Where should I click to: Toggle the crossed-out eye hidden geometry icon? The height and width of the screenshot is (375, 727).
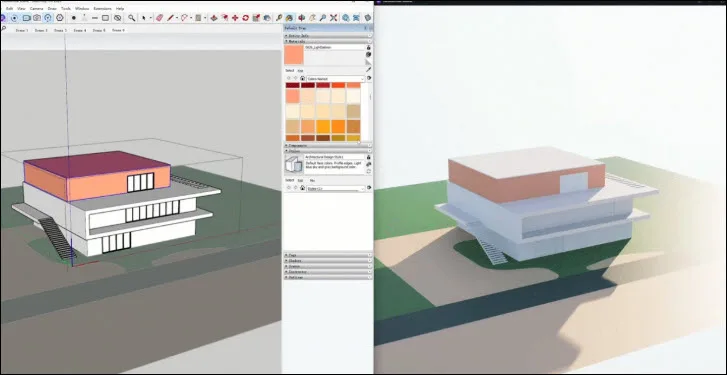point(117,18)
